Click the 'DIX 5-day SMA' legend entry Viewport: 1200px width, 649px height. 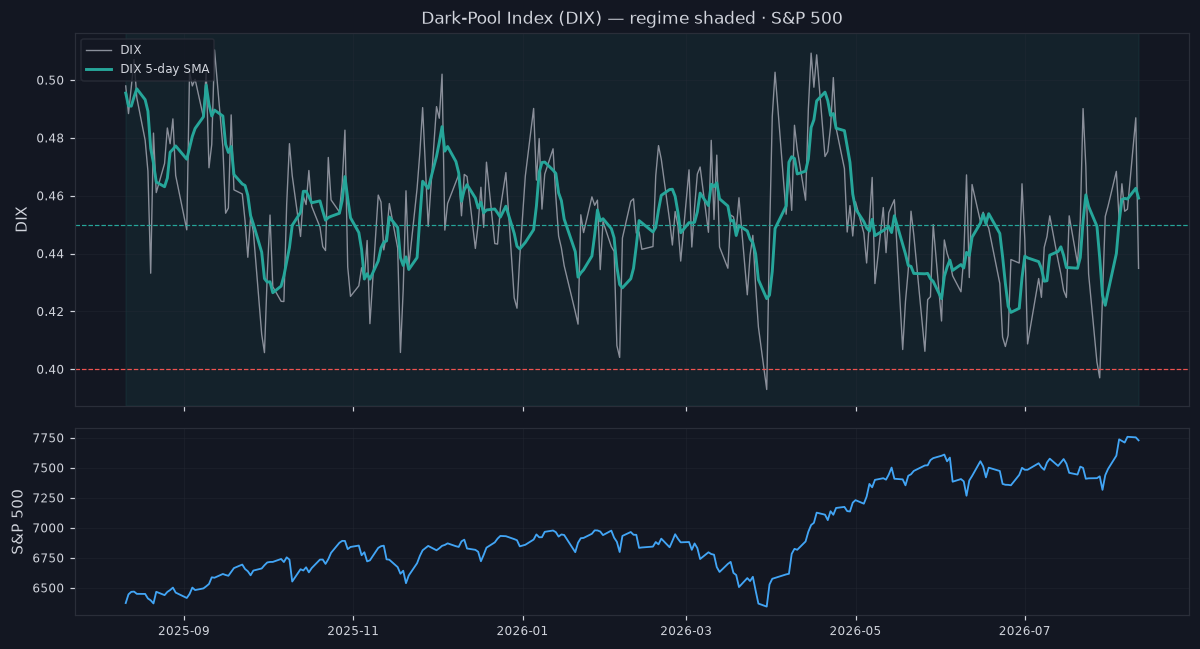(x=164, y=68)
